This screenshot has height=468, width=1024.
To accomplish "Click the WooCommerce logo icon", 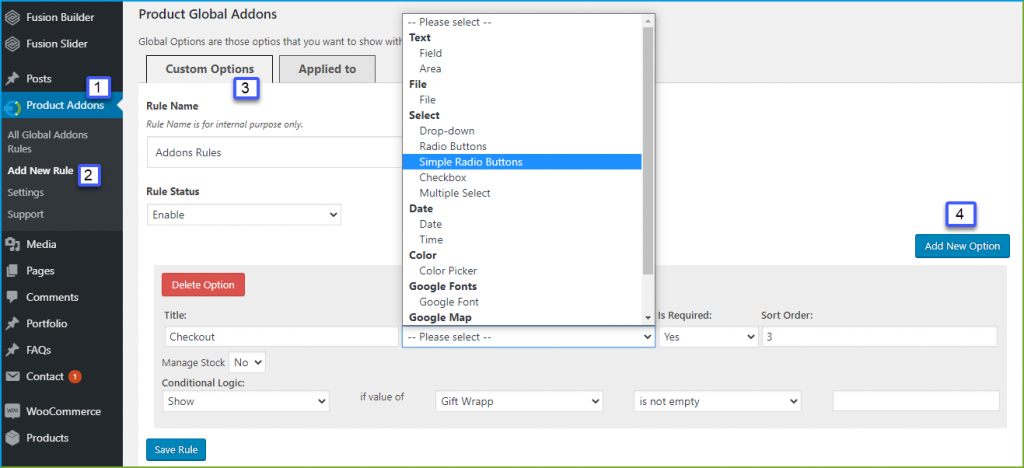I will (x=11, y=411).
